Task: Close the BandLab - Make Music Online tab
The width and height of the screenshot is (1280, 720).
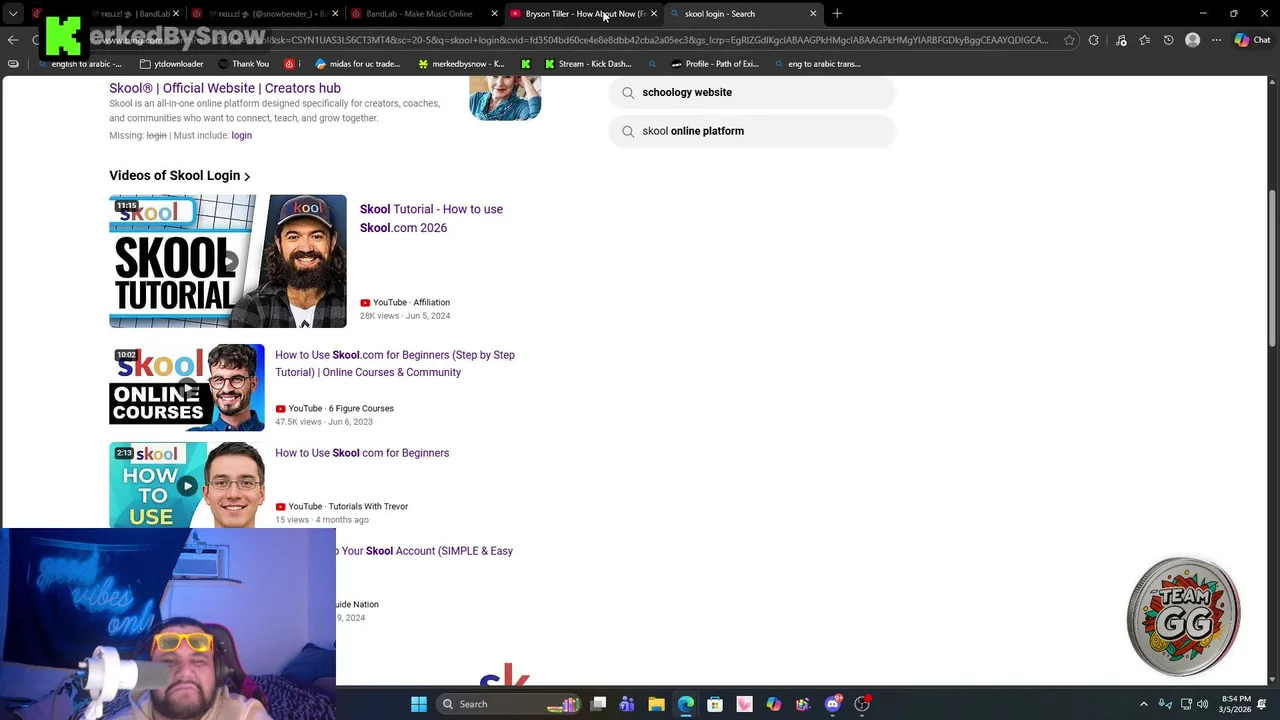Action: click(494, 14)
